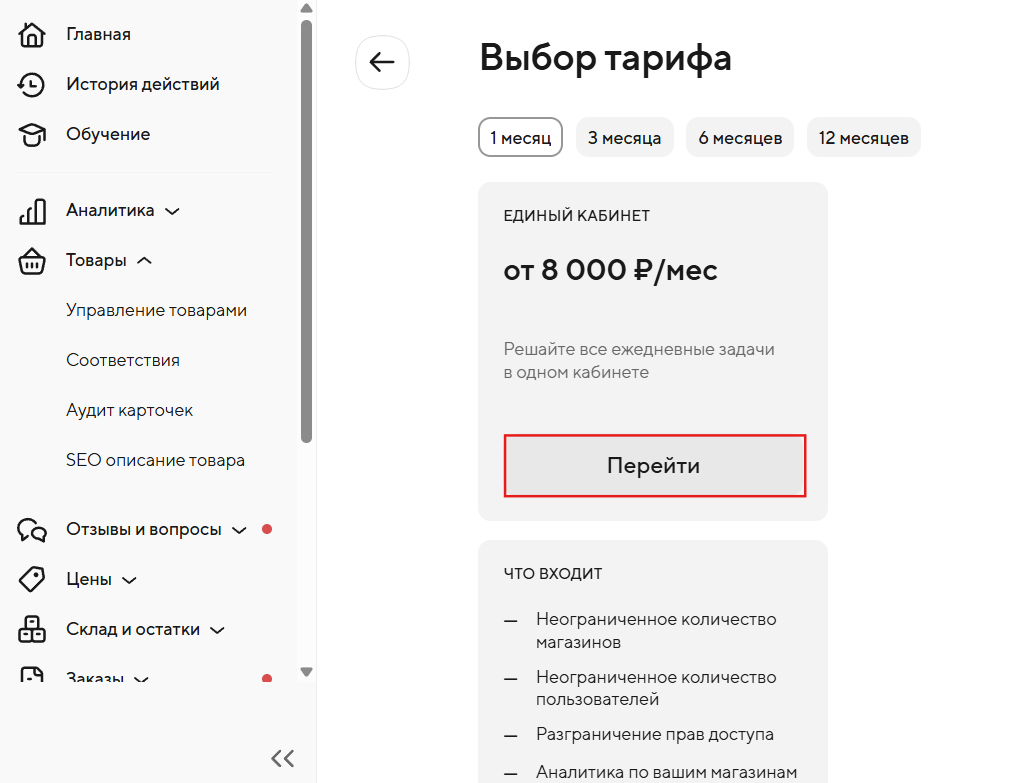Switch to the 12 месяцев period

863,137
